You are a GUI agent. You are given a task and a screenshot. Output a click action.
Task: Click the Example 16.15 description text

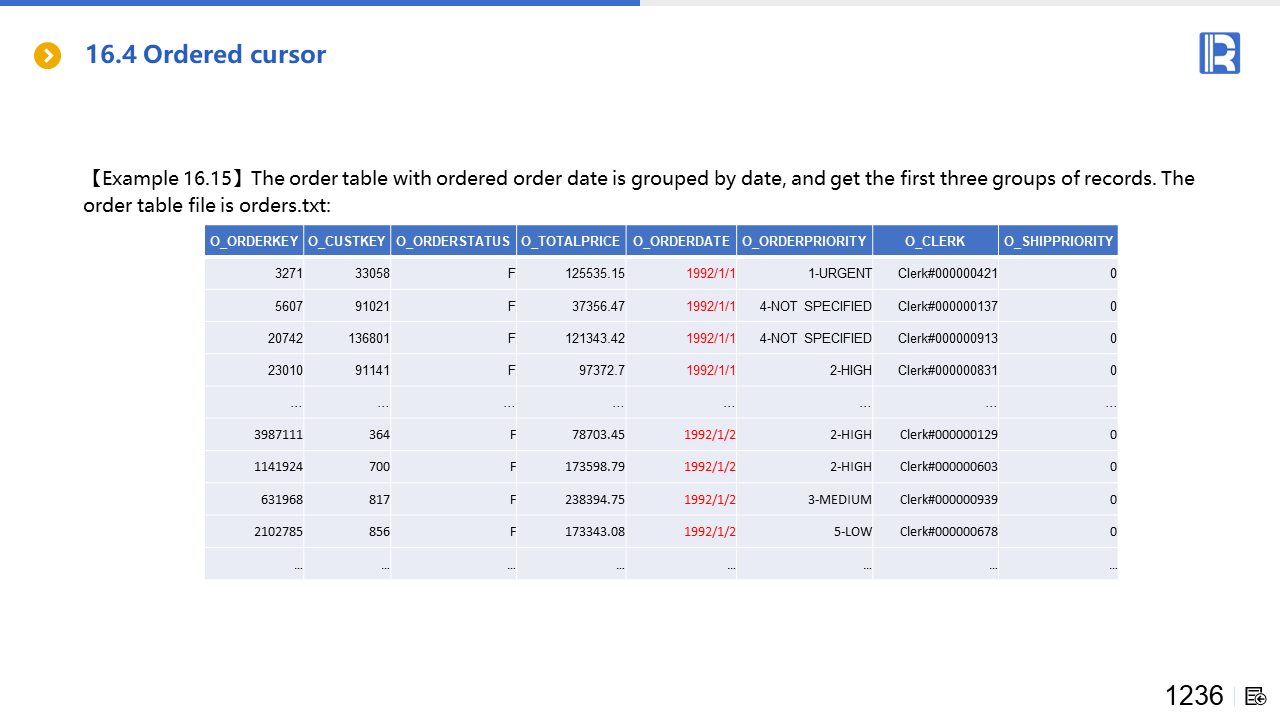639,191
